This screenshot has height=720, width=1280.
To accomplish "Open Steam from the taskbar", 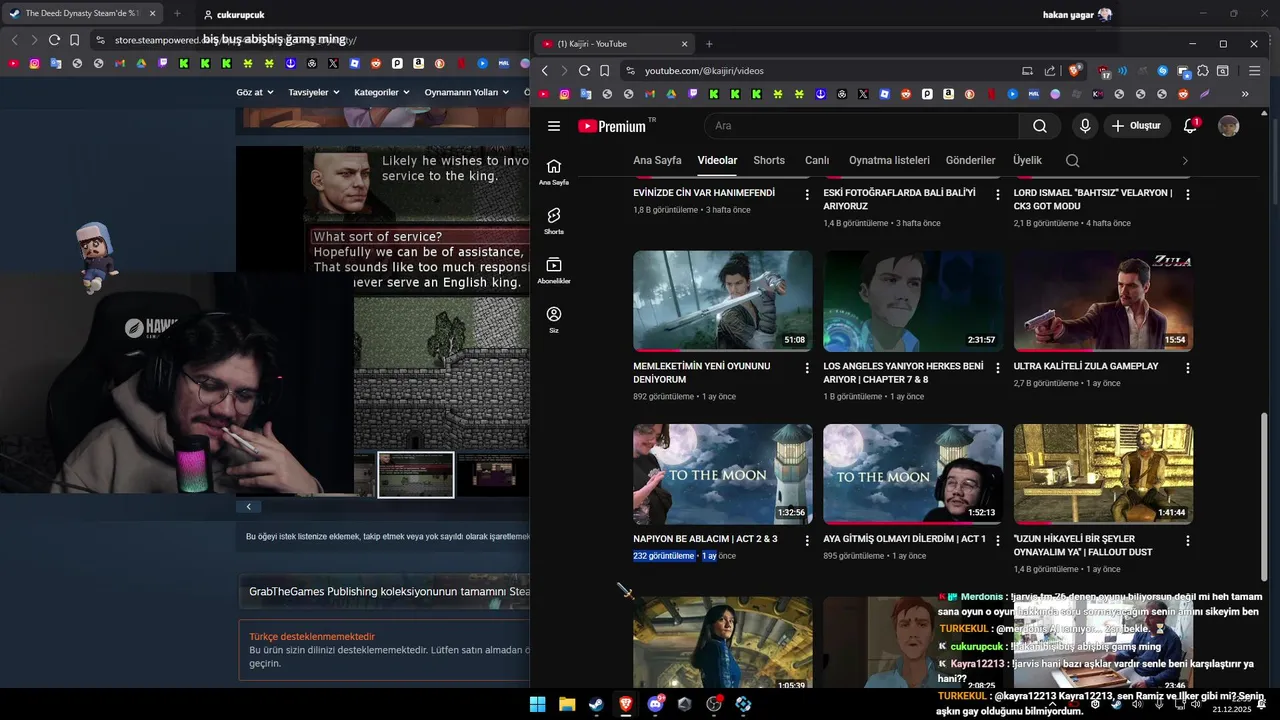I will [x=595, y=704].
